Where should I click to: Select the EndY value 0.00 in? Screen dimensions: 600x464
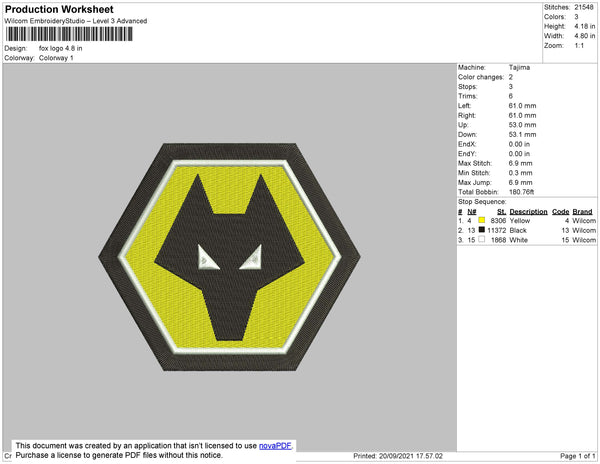pos(519,154)
